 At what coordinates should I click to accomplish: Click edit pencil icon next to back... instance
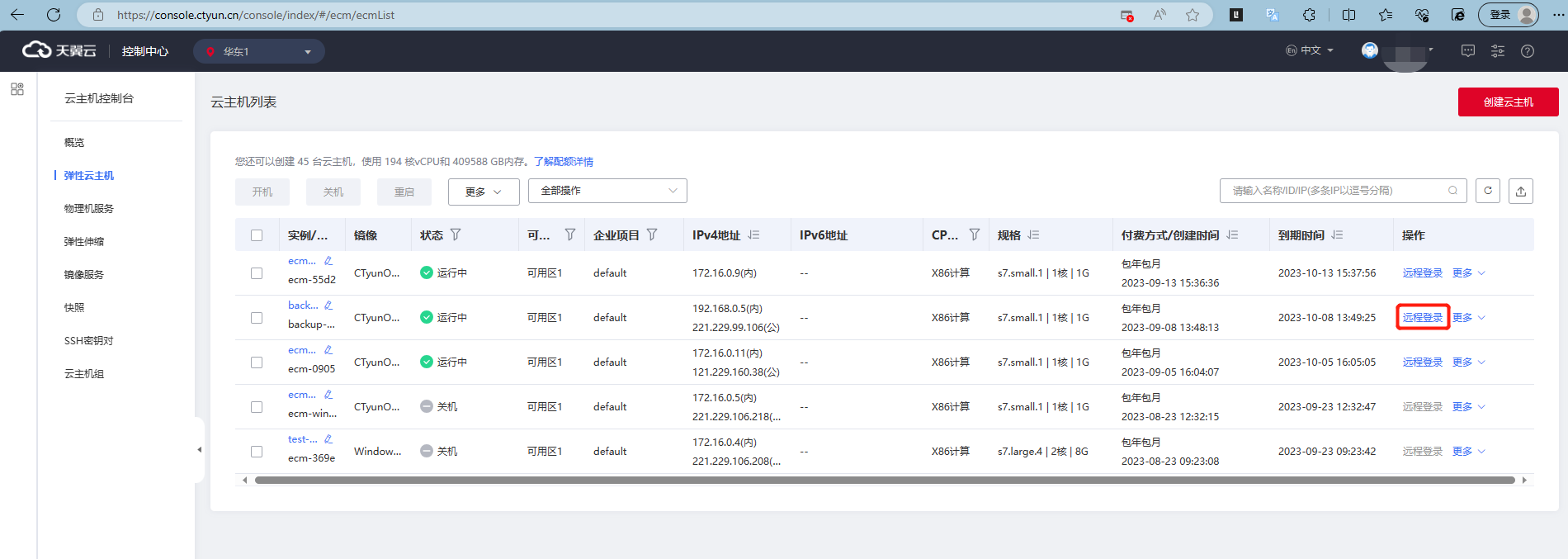click(x=328, y=306)
